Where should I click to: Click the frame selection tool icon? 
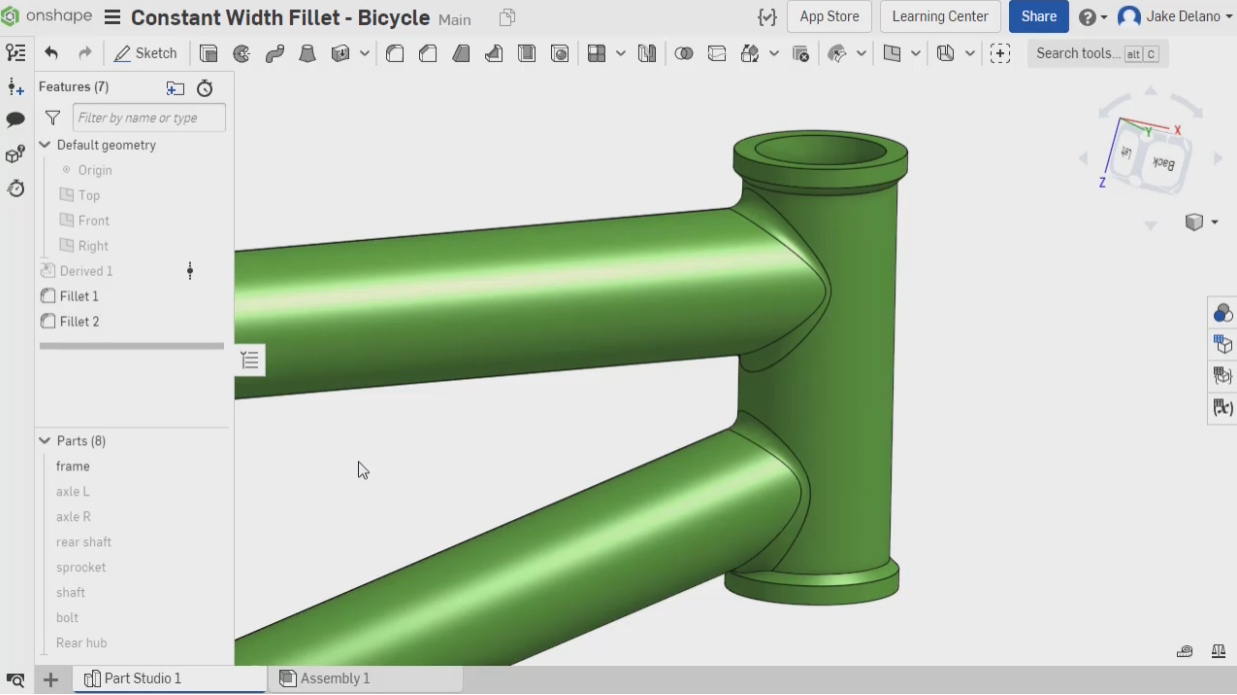click(x=1000, y=54)
